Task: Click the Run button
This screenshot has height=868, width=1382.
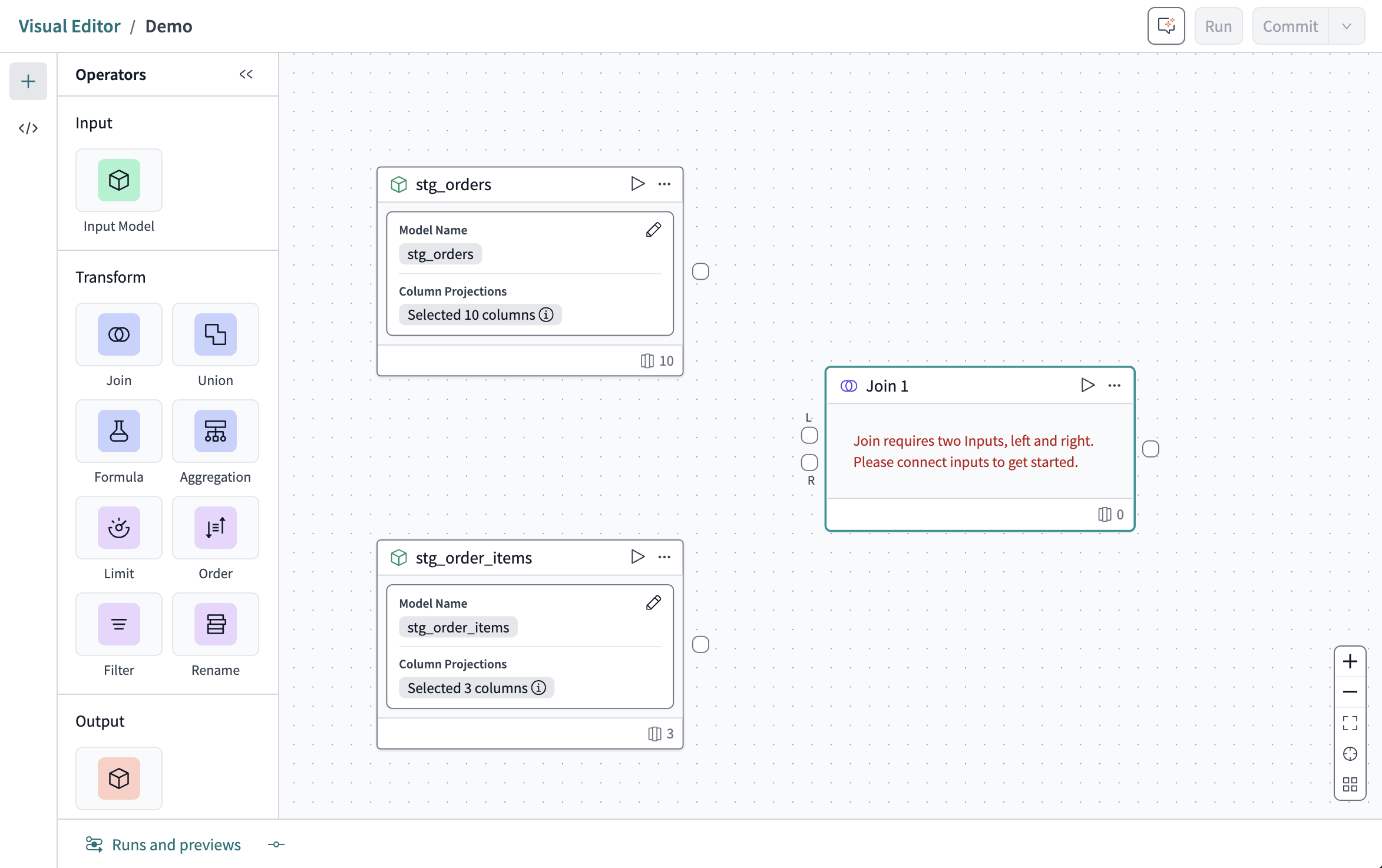Action: (1218, 26)
